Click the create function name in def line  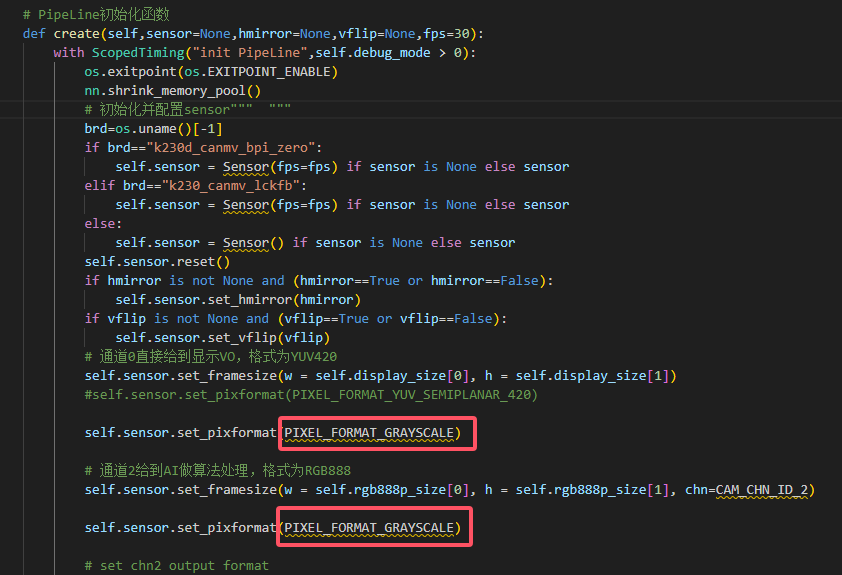(x=77, y=33)
